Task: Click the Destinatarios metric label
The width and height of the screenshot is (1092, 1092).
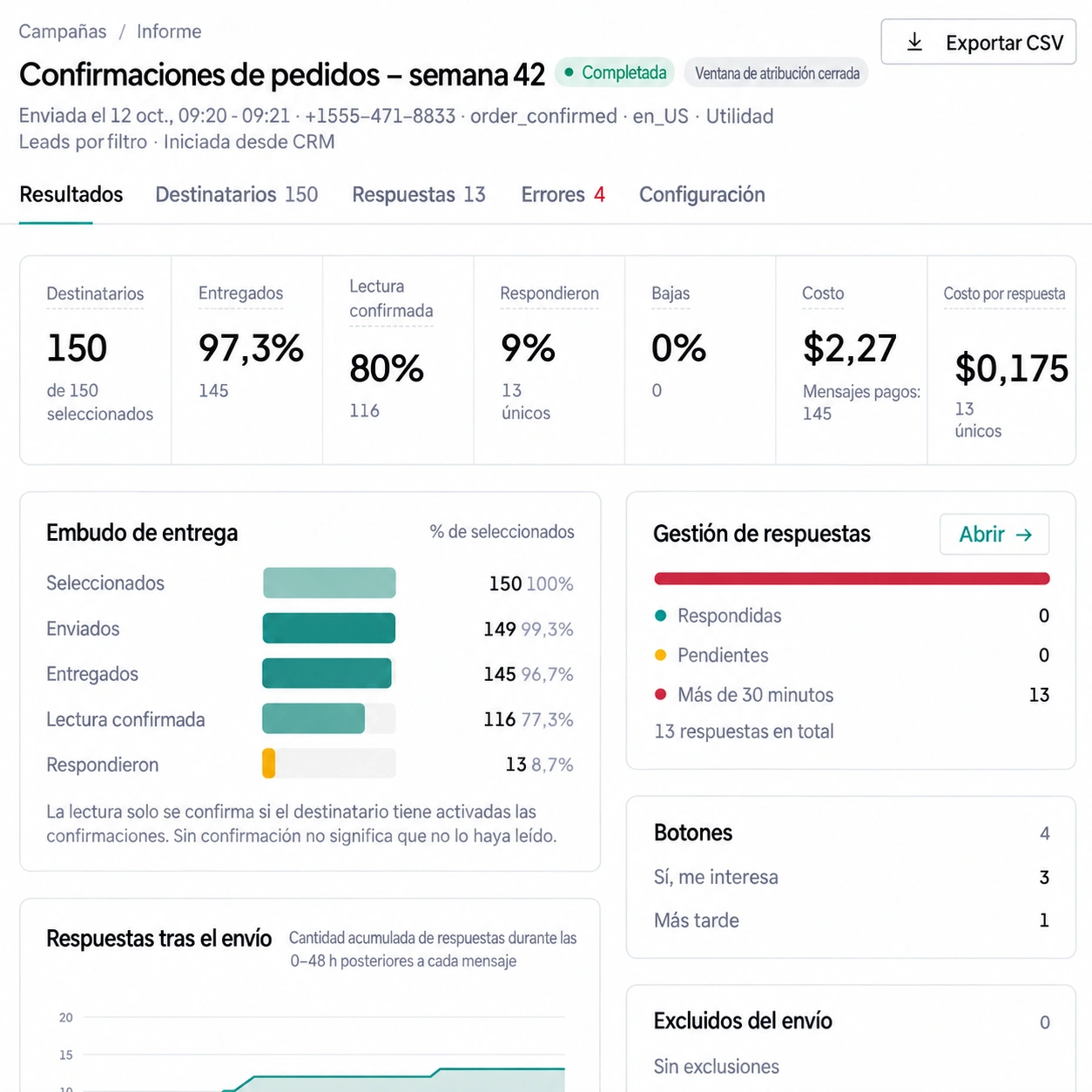Action: 95,293
